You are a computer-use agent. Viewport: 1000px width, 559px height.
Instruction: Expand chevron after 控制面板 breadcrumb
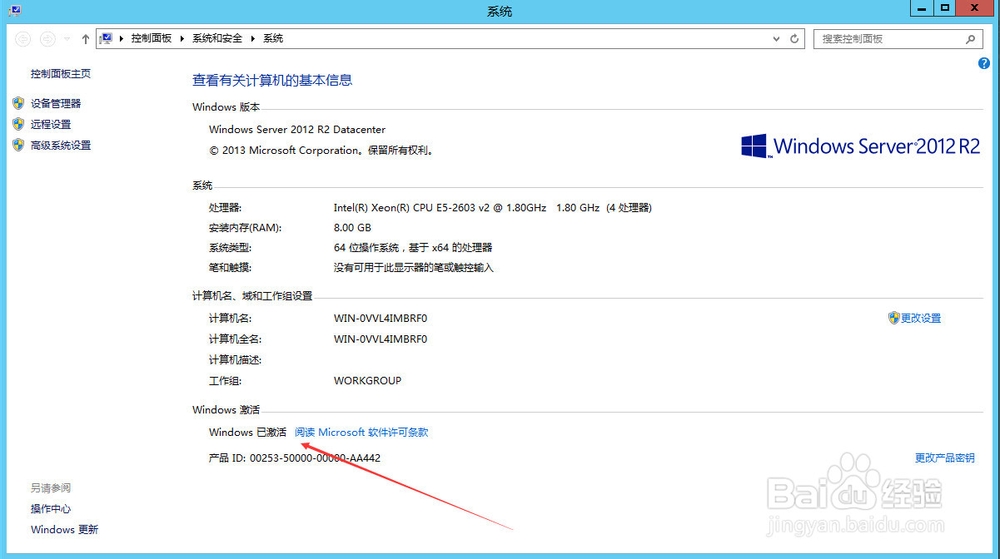pyautogui.click(x=182, y=38)
